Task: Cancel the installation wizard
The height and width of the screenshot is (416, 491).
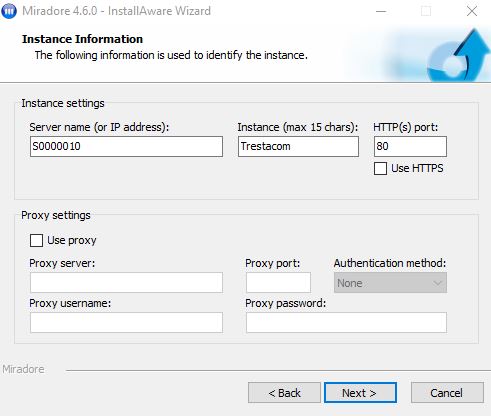Action: (447, 393)
